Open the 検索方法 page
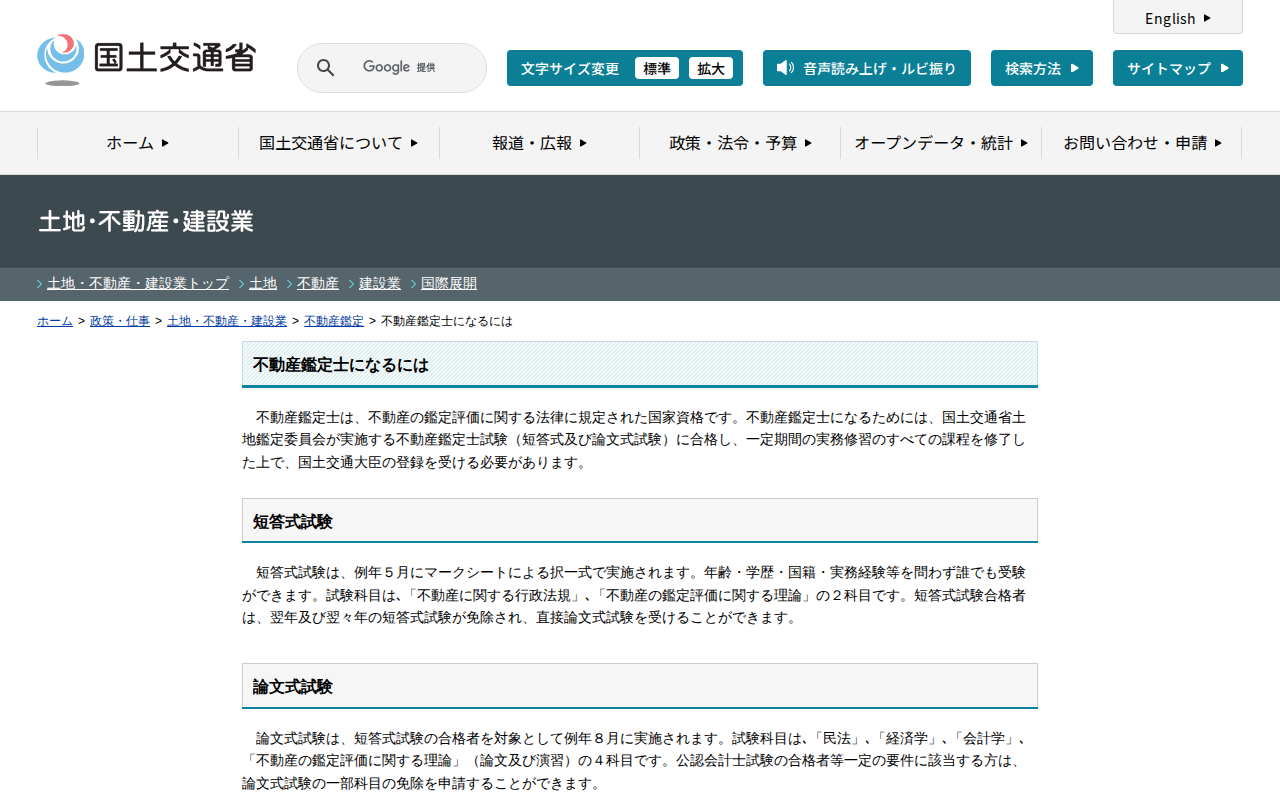Image resolution: width=1280 pixels, height=800 pixels. tap(1041, 68)
